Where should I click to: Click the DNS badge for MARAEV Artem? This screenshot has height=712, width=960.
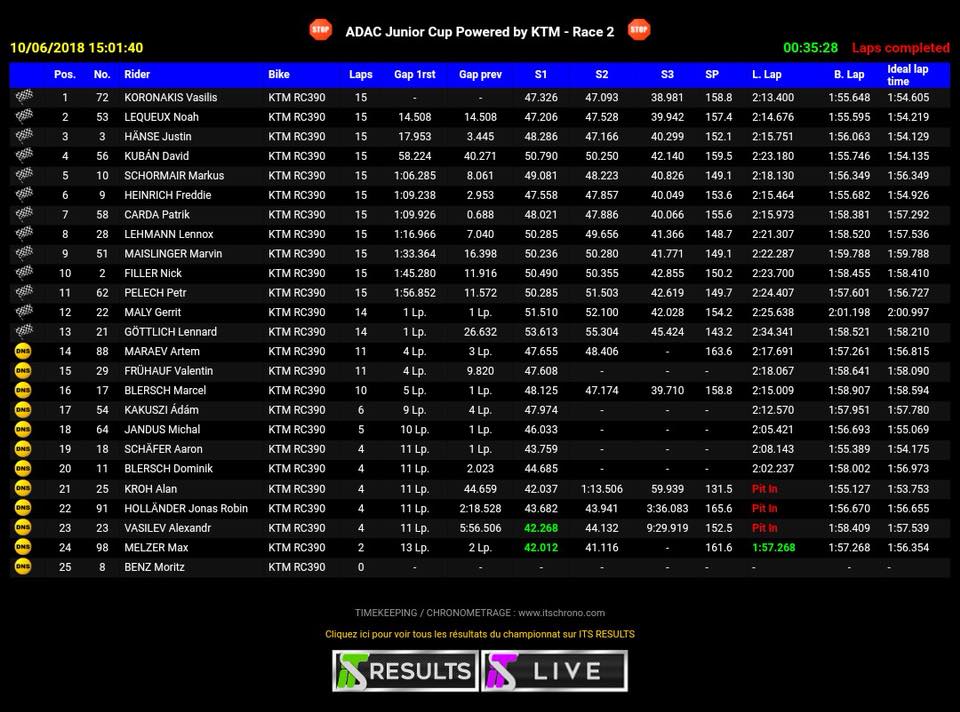coord(23,351)
